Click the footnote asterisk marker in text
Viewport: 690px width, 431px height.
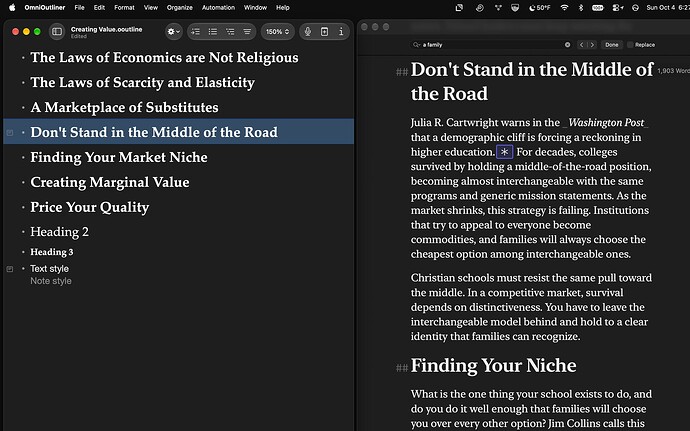click(505, 152)
